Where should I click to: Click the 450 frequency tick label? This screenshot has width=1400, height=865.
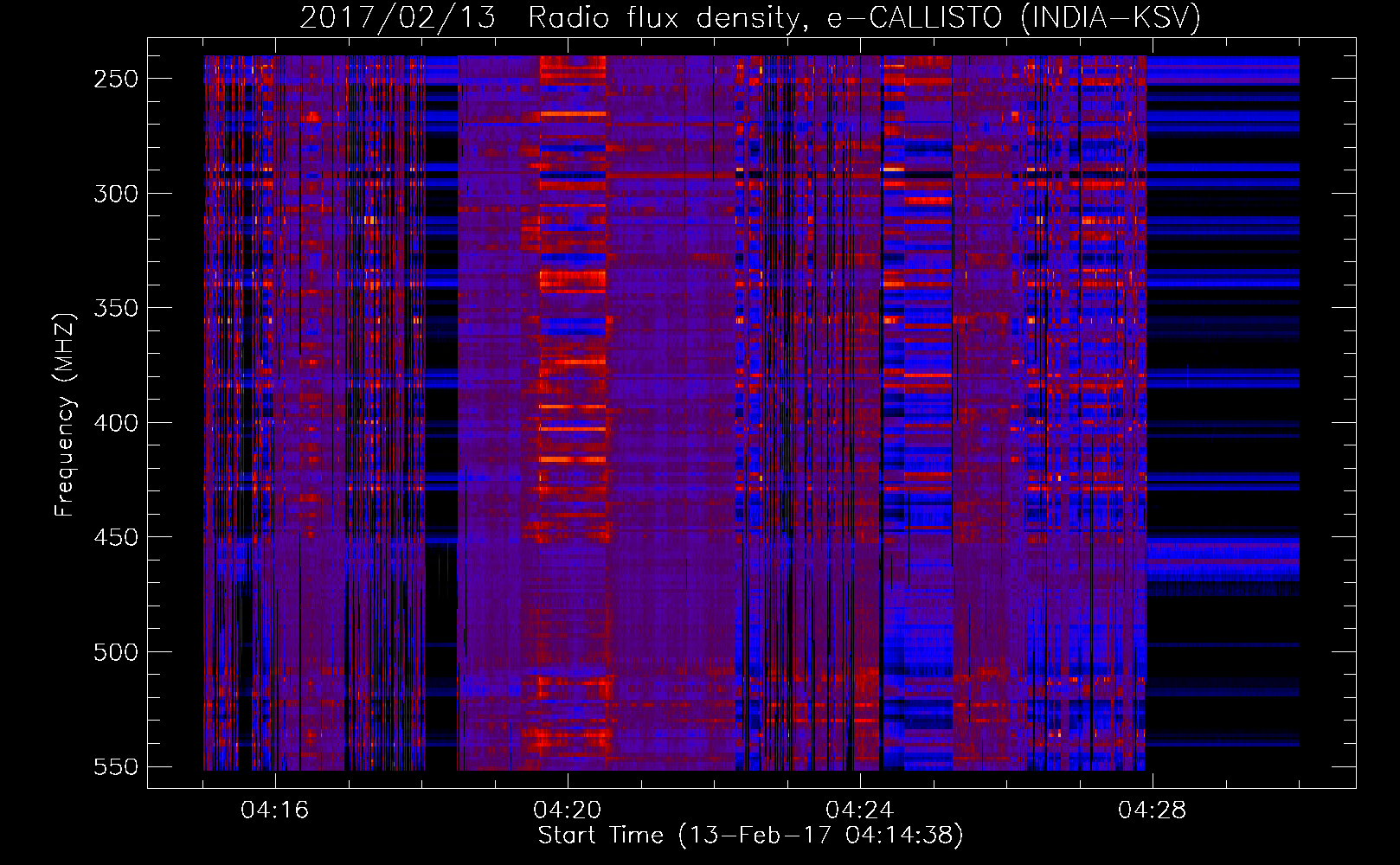pos(116,537)
